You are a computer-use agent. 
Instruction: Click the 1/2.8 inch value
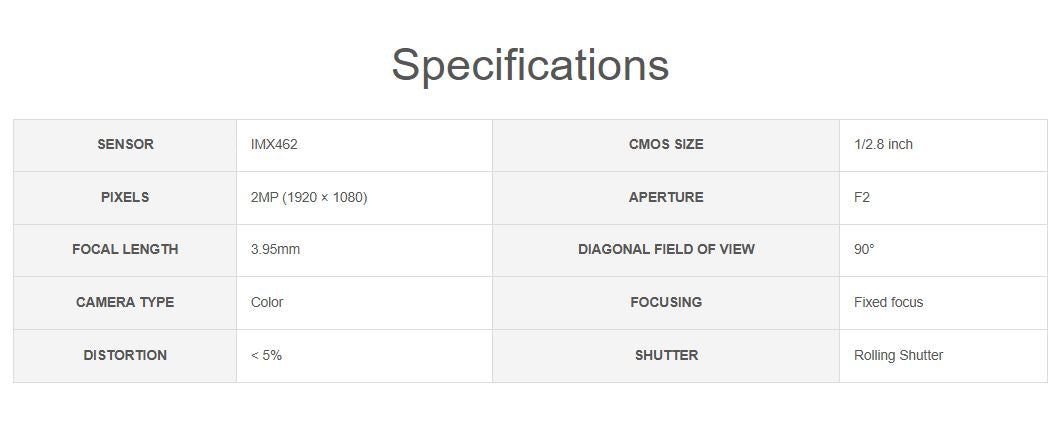click(x=883, y=145)
